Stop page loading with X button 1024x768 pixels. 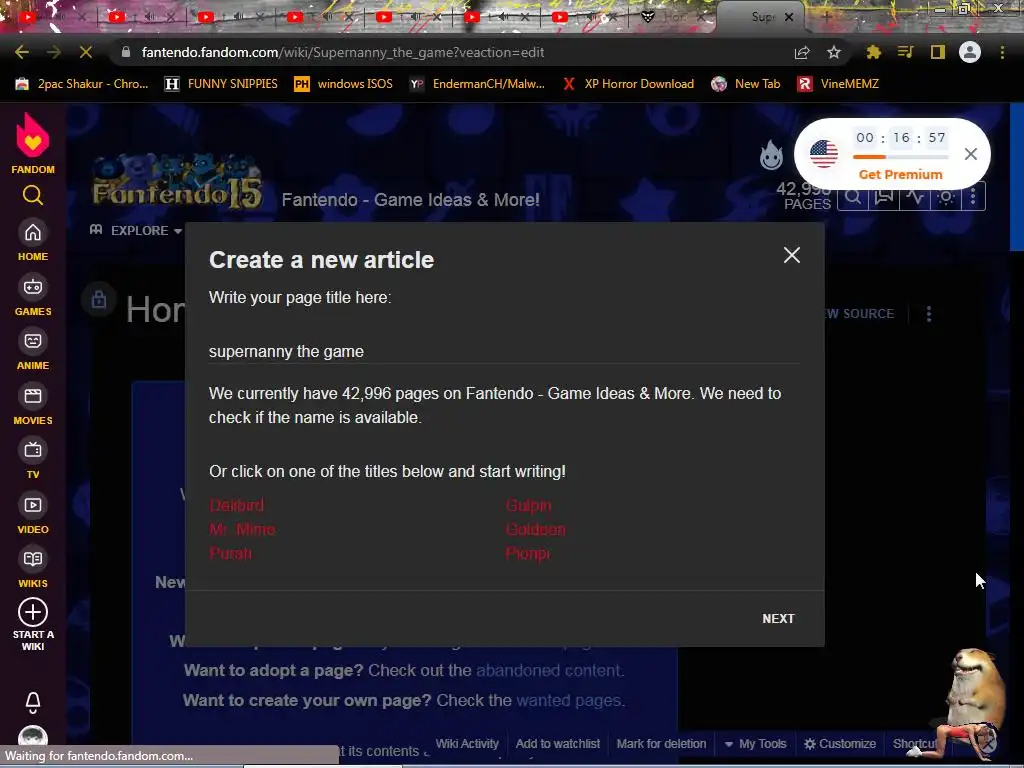(86, 52)
